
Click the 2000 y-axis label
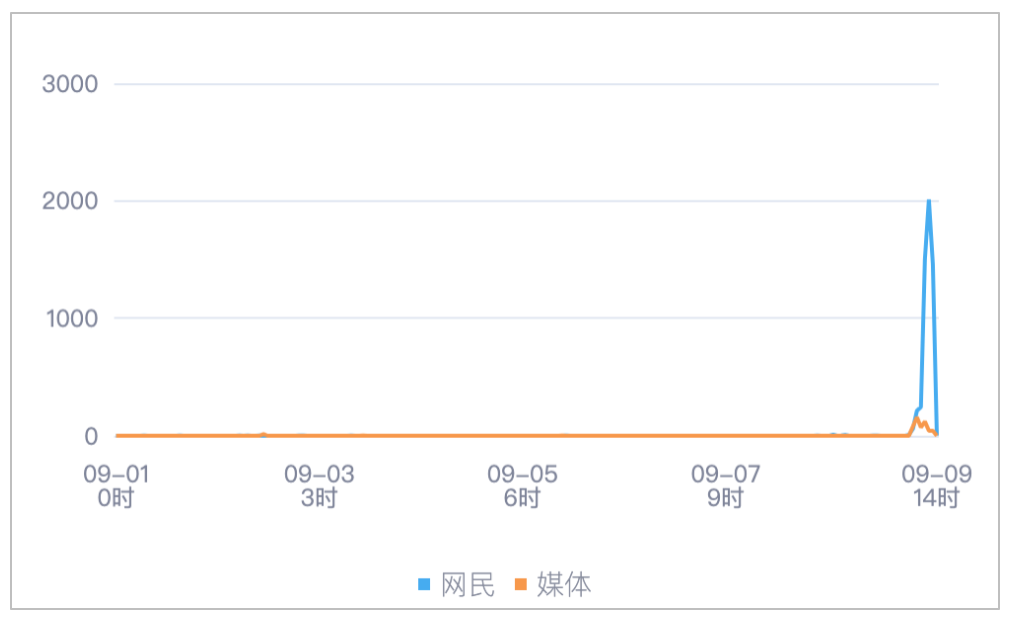pyautogui.click(x=70, y=201)
